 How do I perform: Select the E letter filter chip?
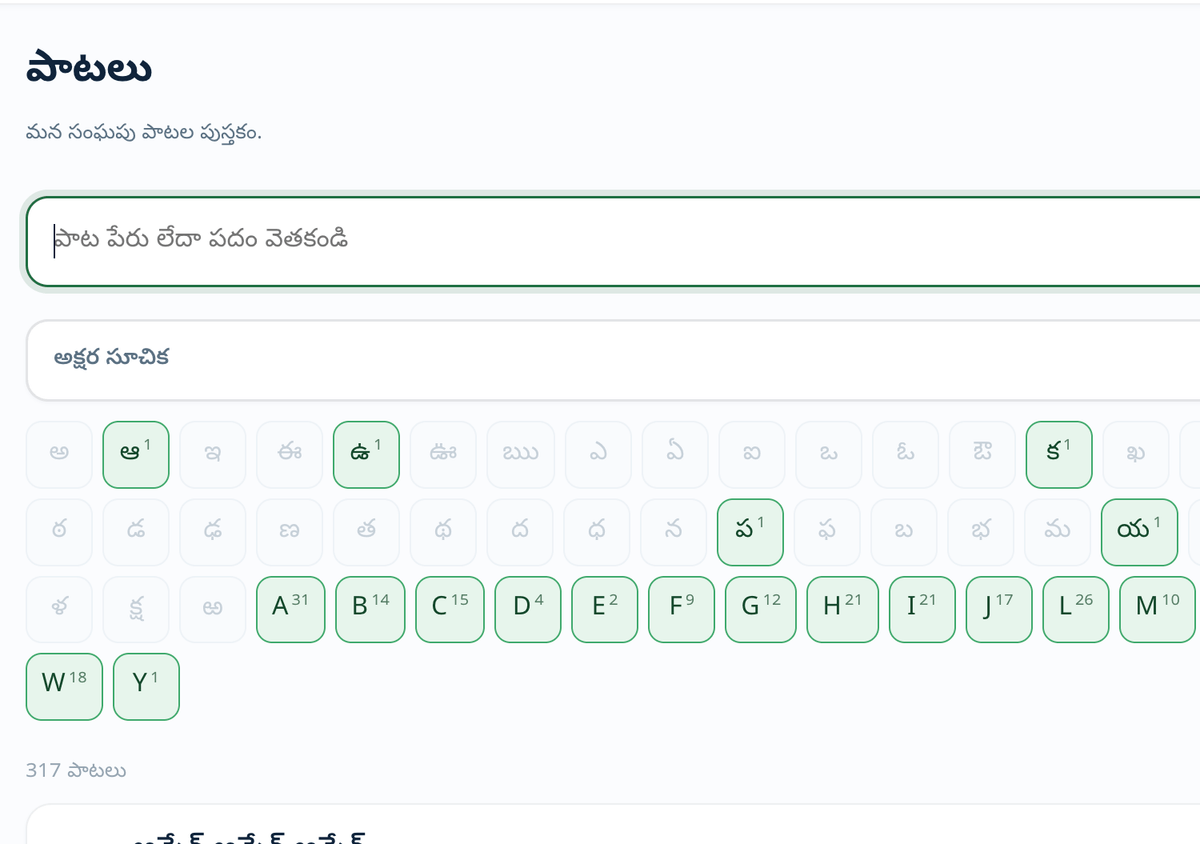click(605, 609)
